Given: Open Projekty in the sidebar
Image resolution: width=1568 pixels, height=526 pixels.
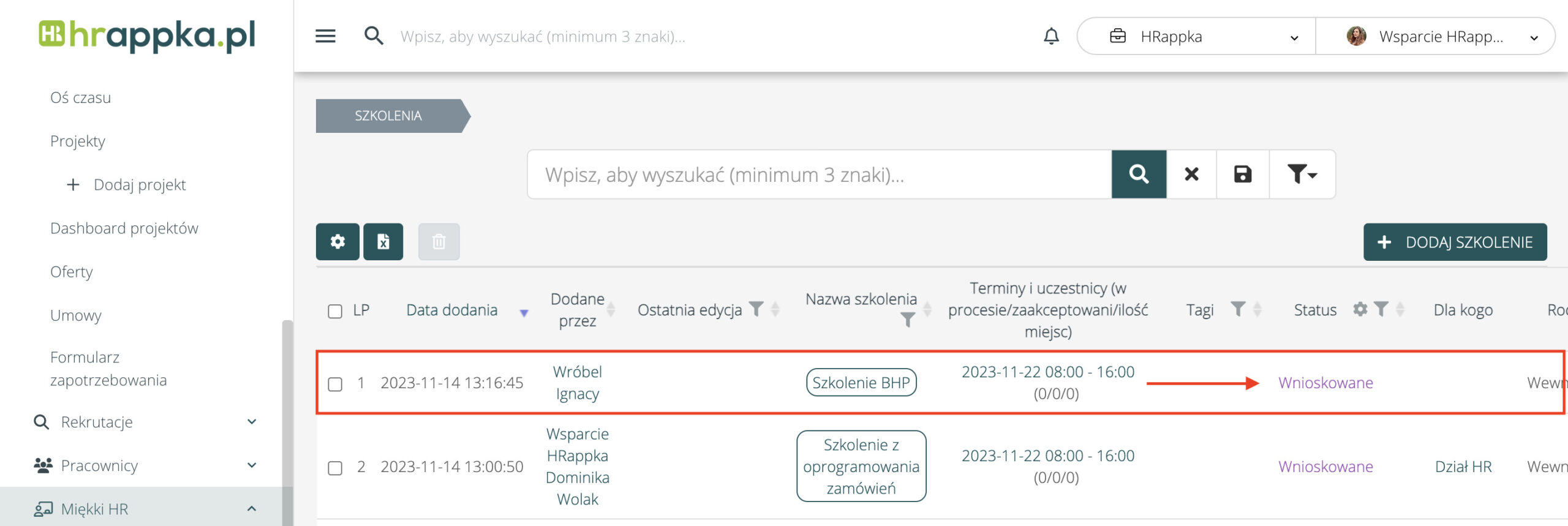Looking at the screenshot, I should 78,141.
